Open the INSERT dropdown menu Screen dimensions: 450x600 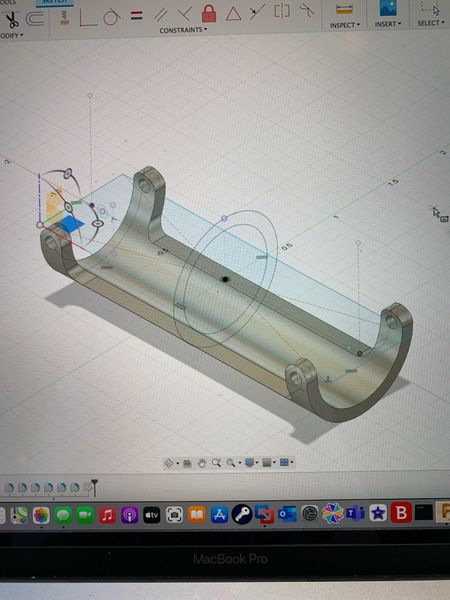(388, 24)
